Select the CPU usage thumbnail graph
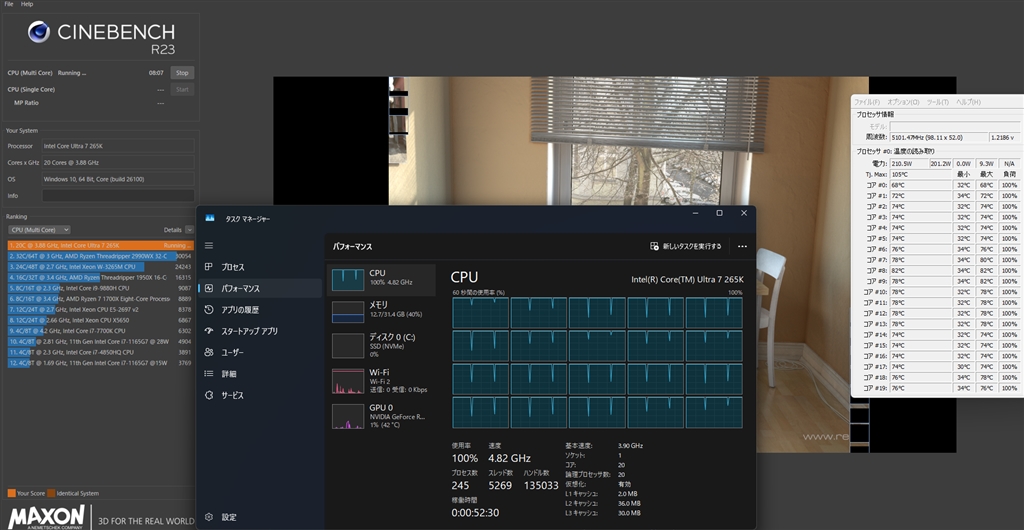The height and width of the screenshot is (530, 1024). click(347, 280)
